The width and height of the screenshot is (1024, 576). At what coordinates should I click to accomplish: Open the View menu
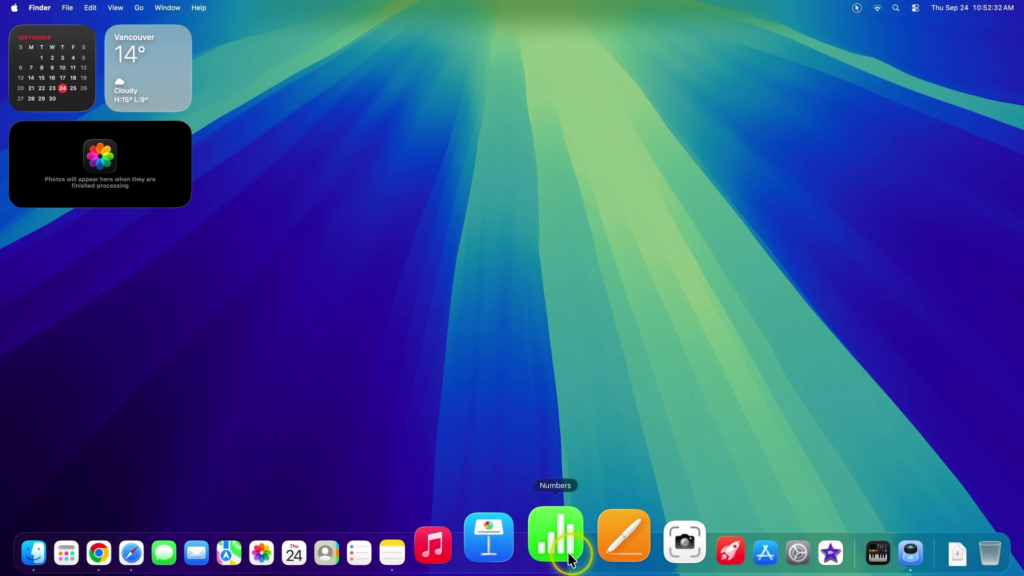pyautogui.click(x=115, y=8)
